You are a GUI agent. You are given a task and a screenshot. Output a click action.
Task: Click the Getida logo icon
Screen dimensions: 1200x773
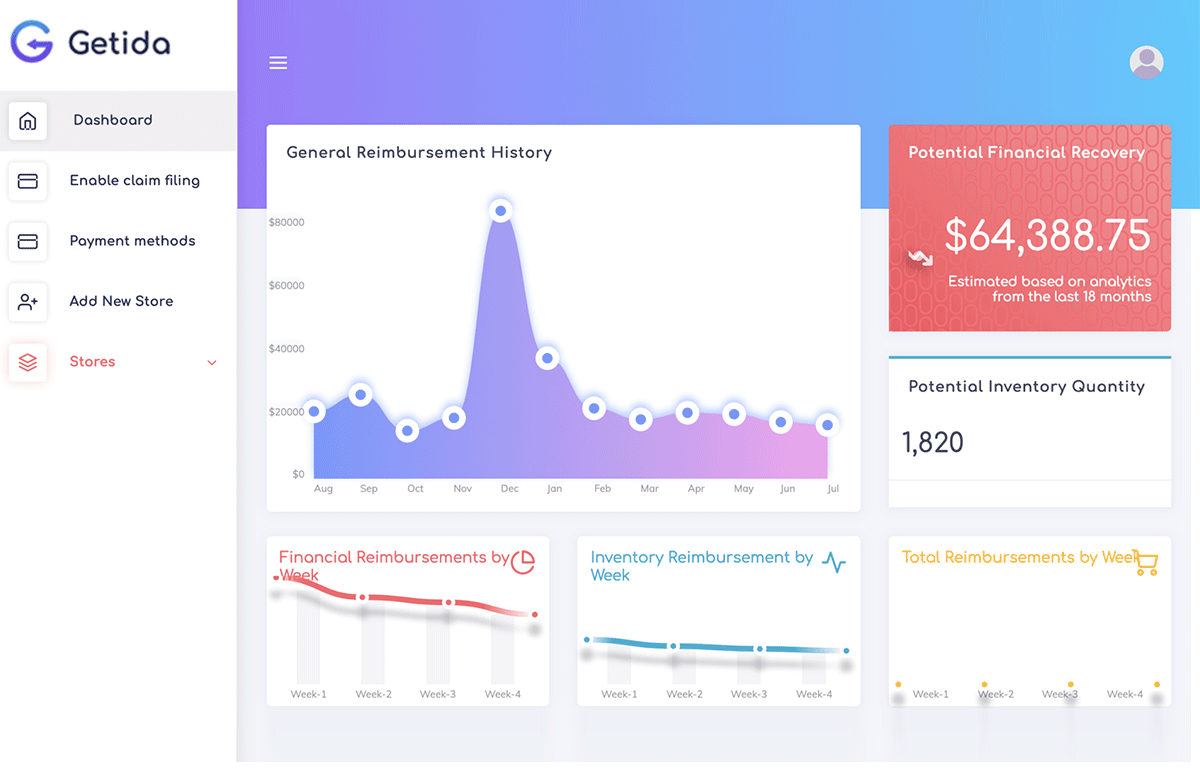(x=31, y=42)
